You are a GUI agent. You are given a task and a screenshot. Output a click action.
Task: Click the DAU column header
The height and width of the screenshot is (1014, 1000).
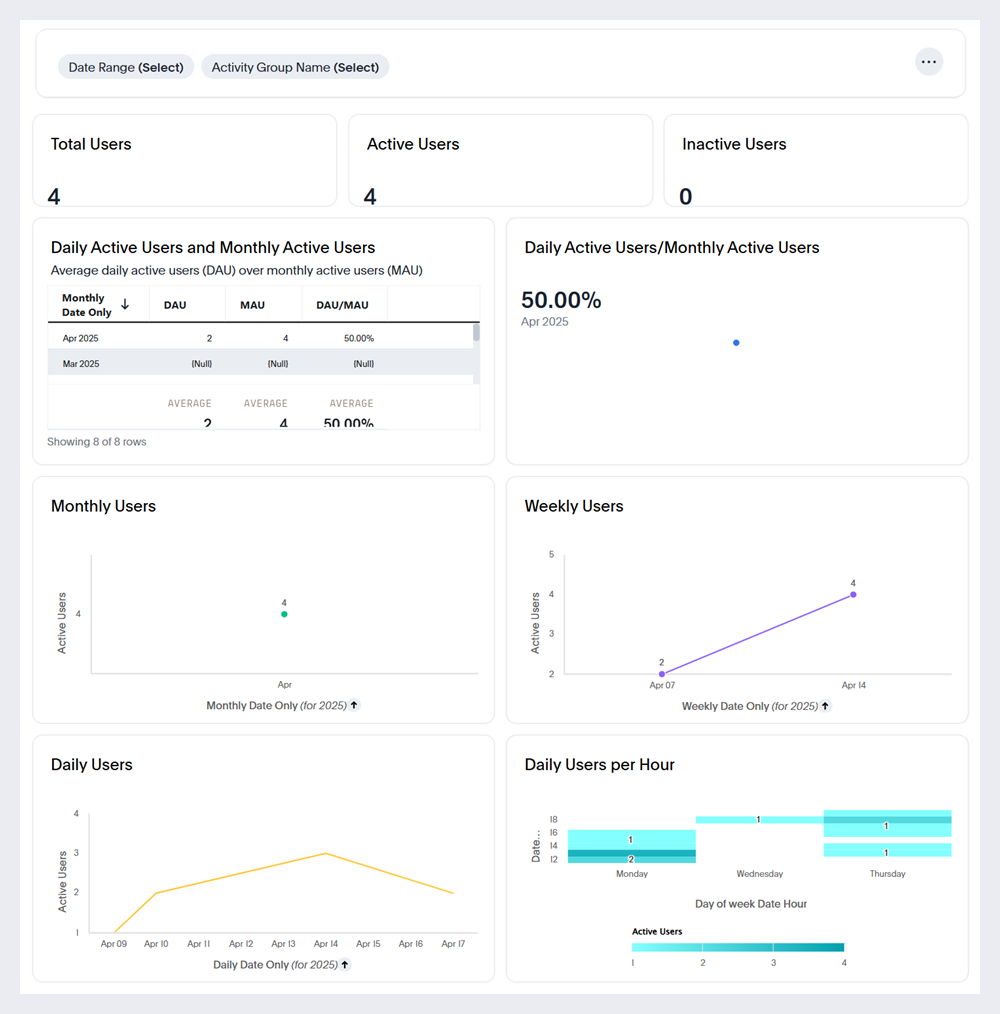point(175,305)
